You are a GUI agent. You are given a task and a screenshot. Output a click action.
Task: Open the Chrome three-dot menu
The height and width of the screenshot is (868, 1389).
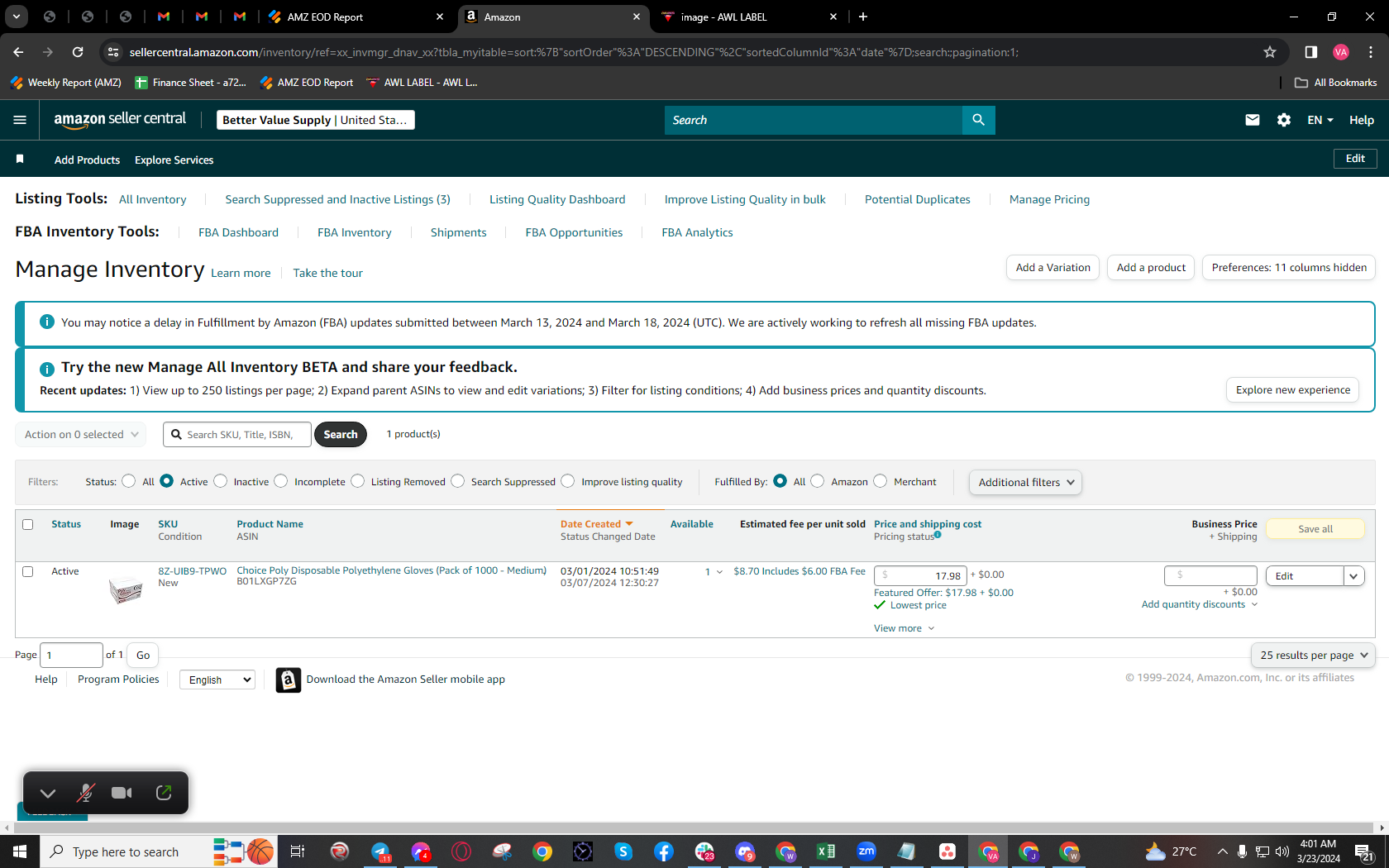pyautogui.click(x=1371, y=52)
